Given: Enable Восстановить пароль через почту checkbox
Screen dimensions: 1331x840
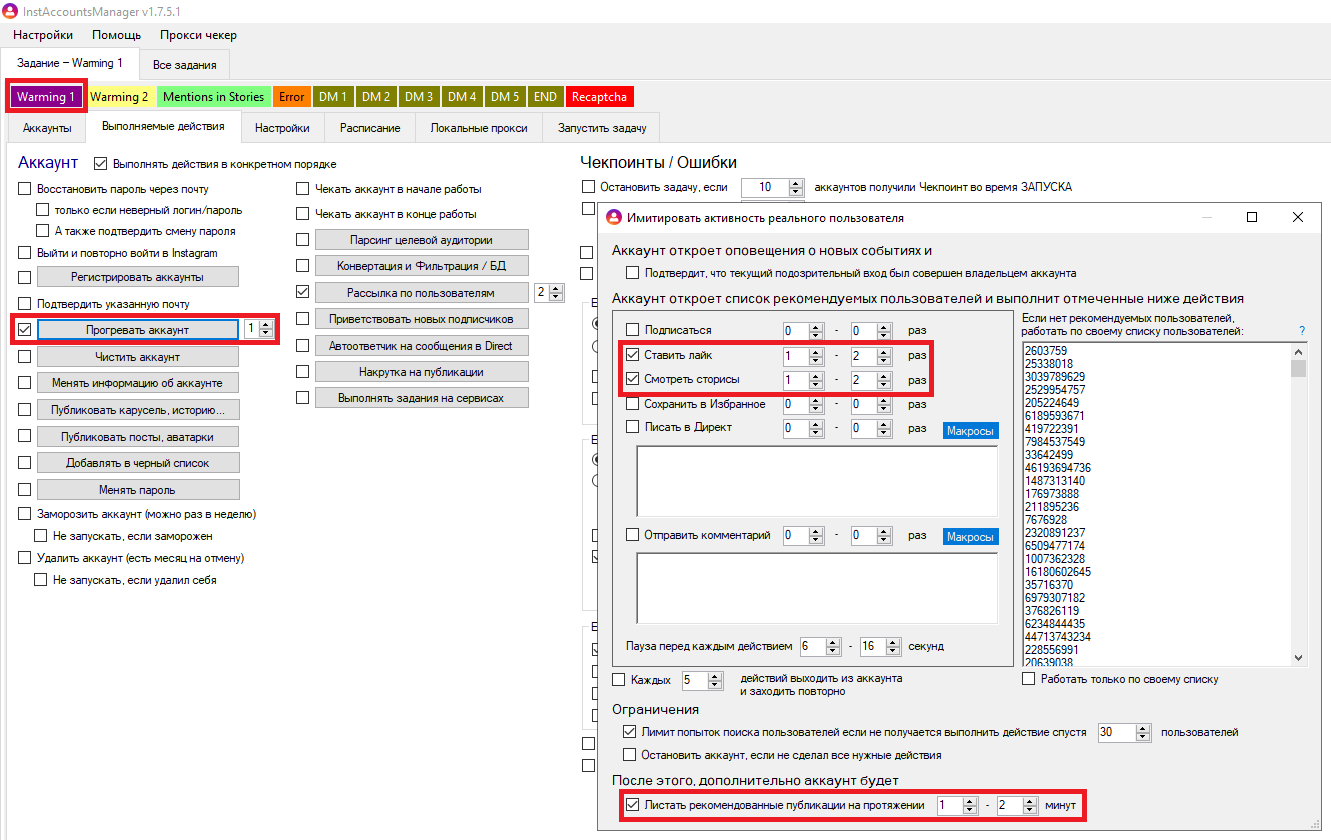Looking at the screenshot, I should click(25, 189).
